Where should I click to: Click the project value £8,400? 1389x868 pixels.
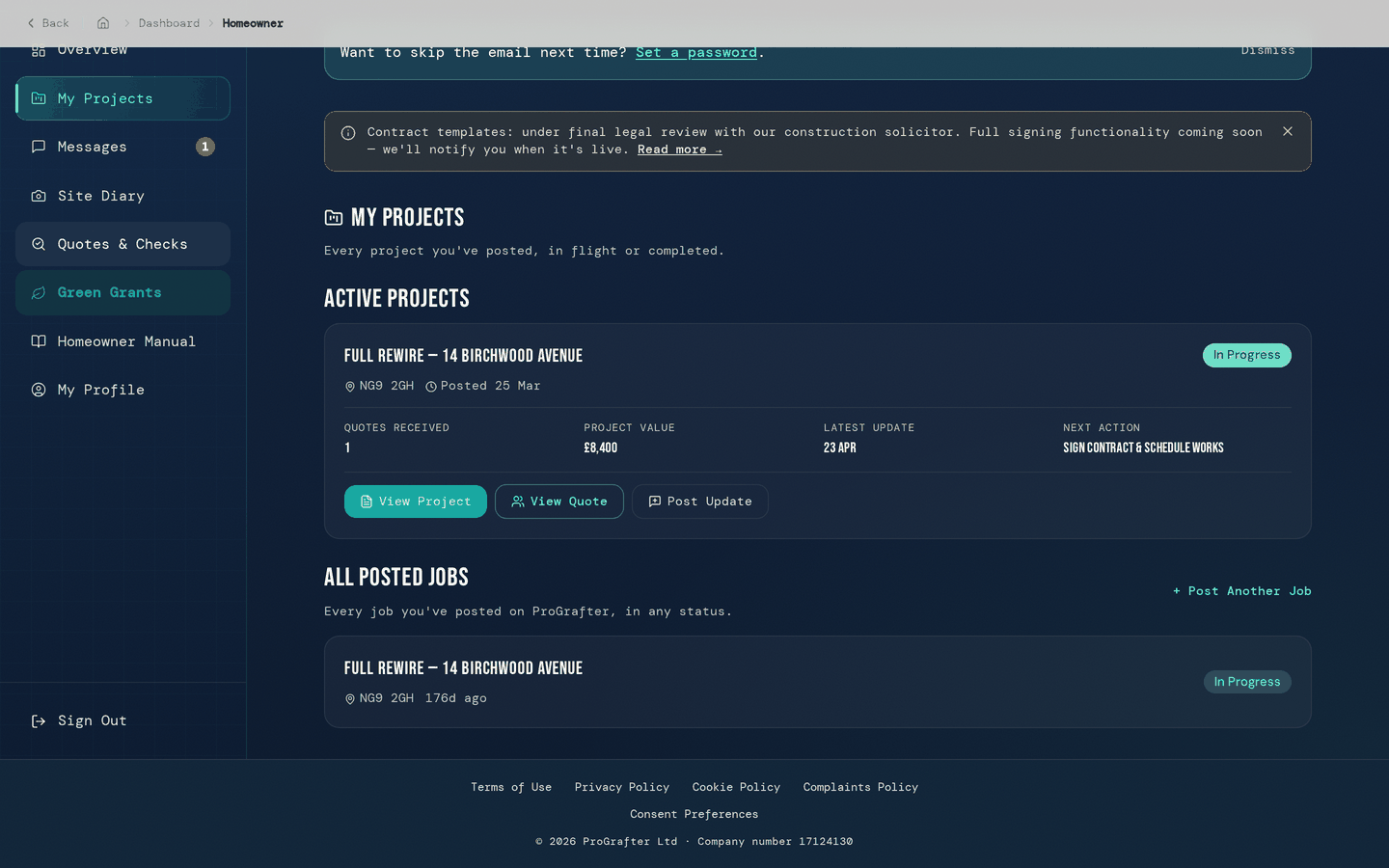(601, 448)
